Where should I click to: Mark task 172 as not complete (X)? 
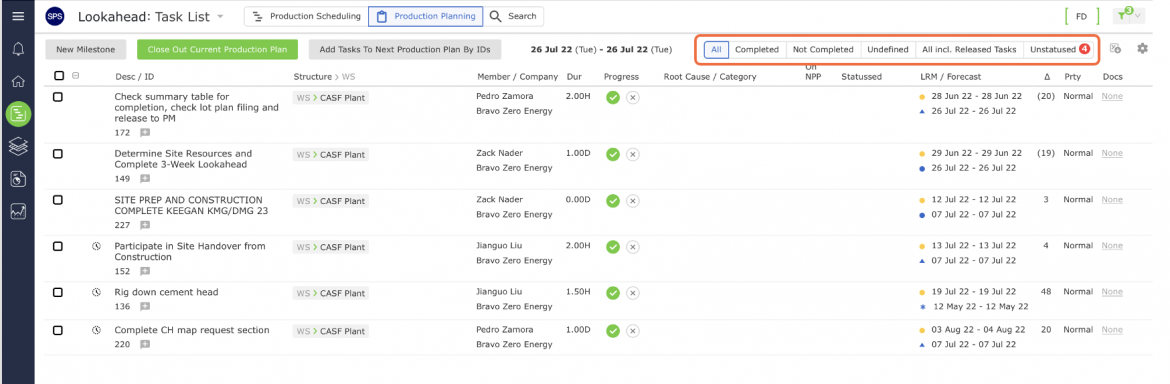click(632, 98)
